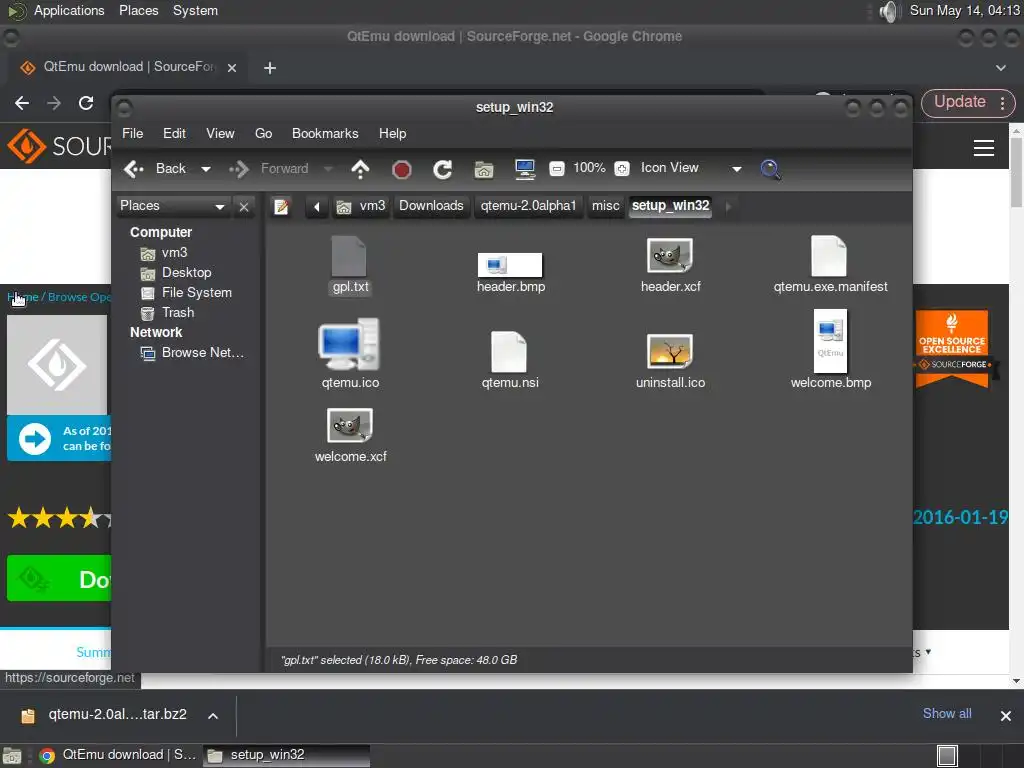
Task: Open the Forward history dropdown arrow
Action: click(328, 169)
